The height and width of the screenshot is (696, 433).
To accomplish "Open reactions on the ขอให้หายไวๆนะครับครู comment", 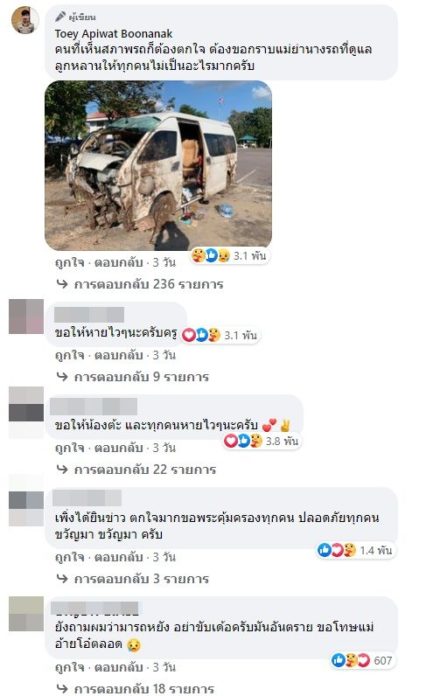I will click(220, 335).
